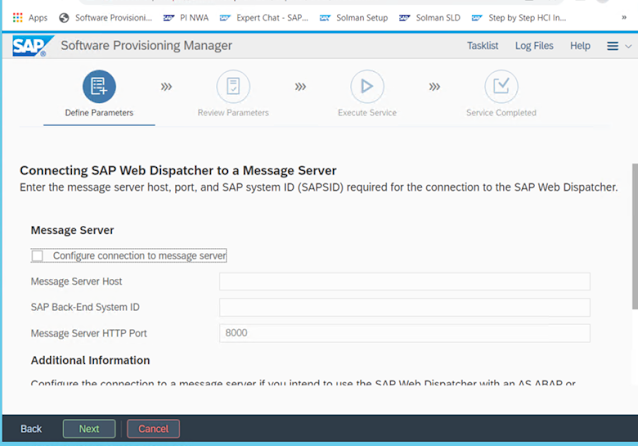This screenshot has width=638, height=446.
Task: Select the Review Parameters step icon
Action: [x=233, y=86]
